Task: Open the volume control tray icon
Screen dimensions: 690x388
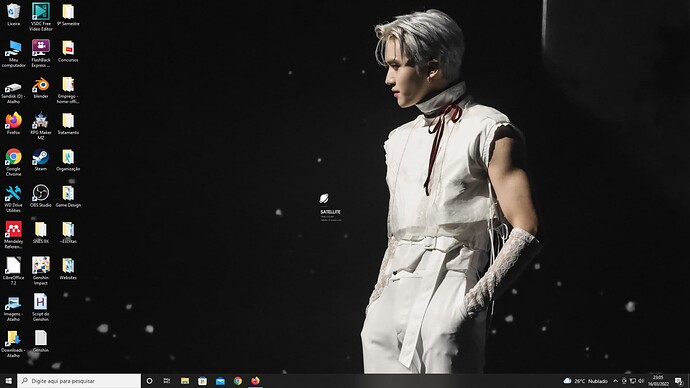Action: click(x=641, y=381)
